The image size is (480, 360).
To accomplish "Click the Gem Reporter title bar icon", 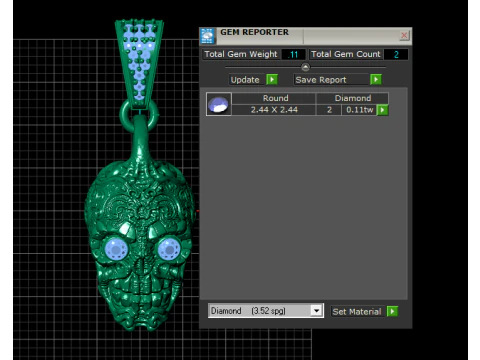I will (207, 36).
